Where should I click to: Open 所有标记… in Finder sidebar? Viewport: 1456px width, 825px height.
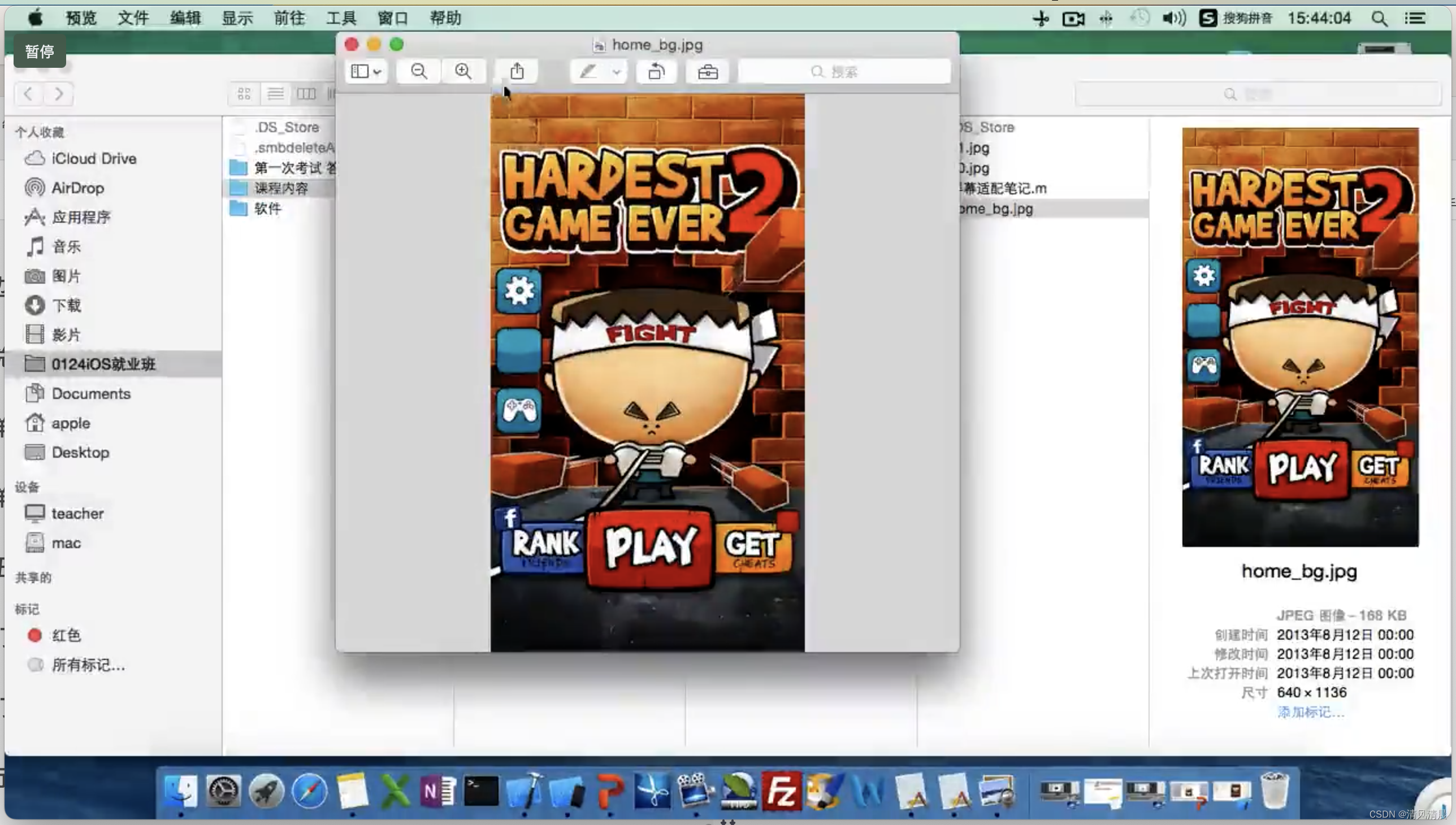[88, 665]
